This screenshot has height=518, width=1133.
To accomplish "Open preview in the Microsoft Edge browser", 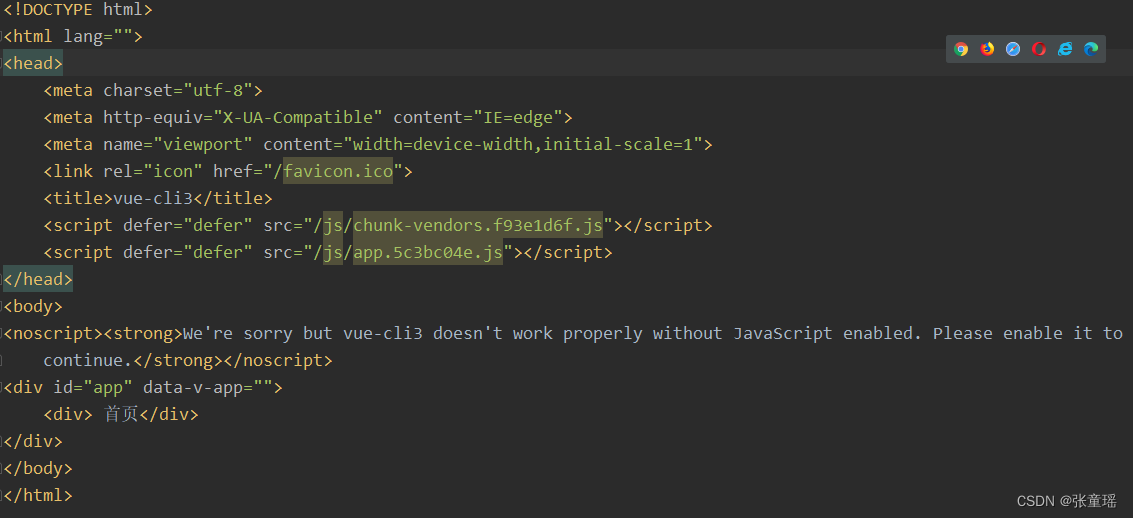I will click(1091, 49).
